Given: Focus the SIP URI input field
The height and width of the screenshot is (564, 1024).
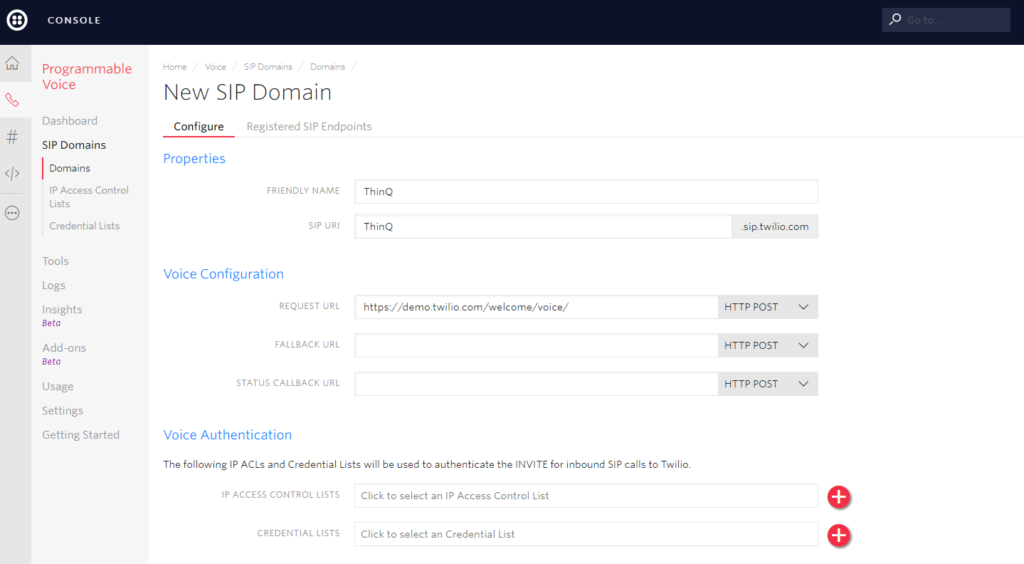Looking at the screenshot, I should pyautogui.click(x=543, y=227).
